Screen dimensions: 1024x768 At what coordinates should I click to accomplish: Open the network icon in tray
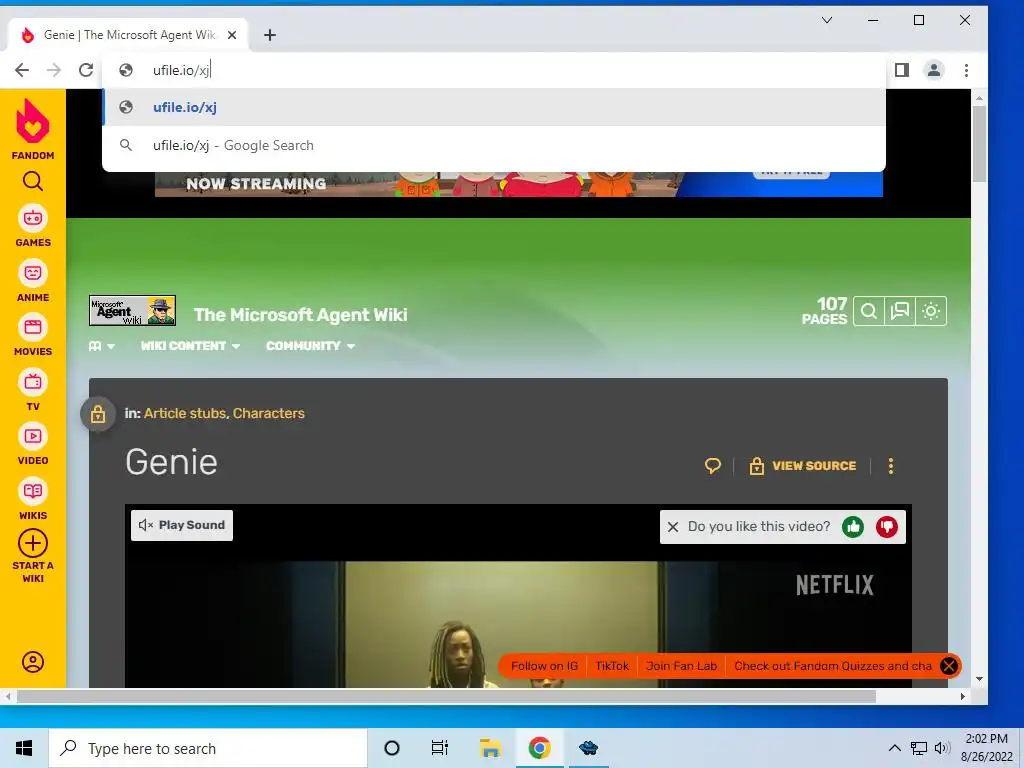pos(919,748)
